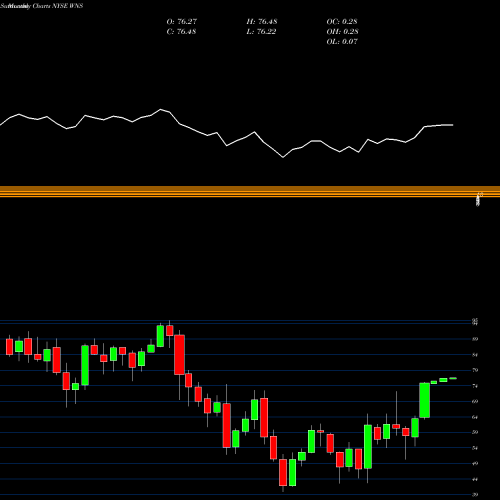Click the 'OL: 0.07' value

342,41
